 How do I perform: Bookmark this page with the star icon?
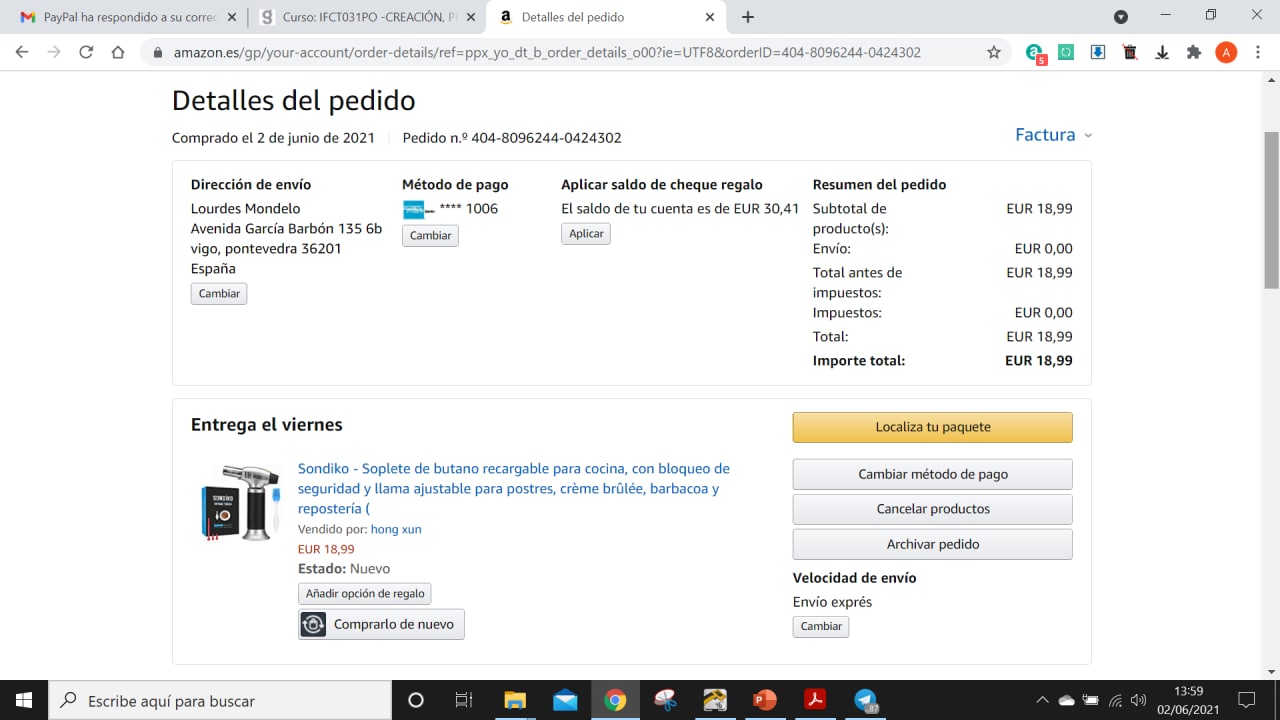click(x=993, y=52)
